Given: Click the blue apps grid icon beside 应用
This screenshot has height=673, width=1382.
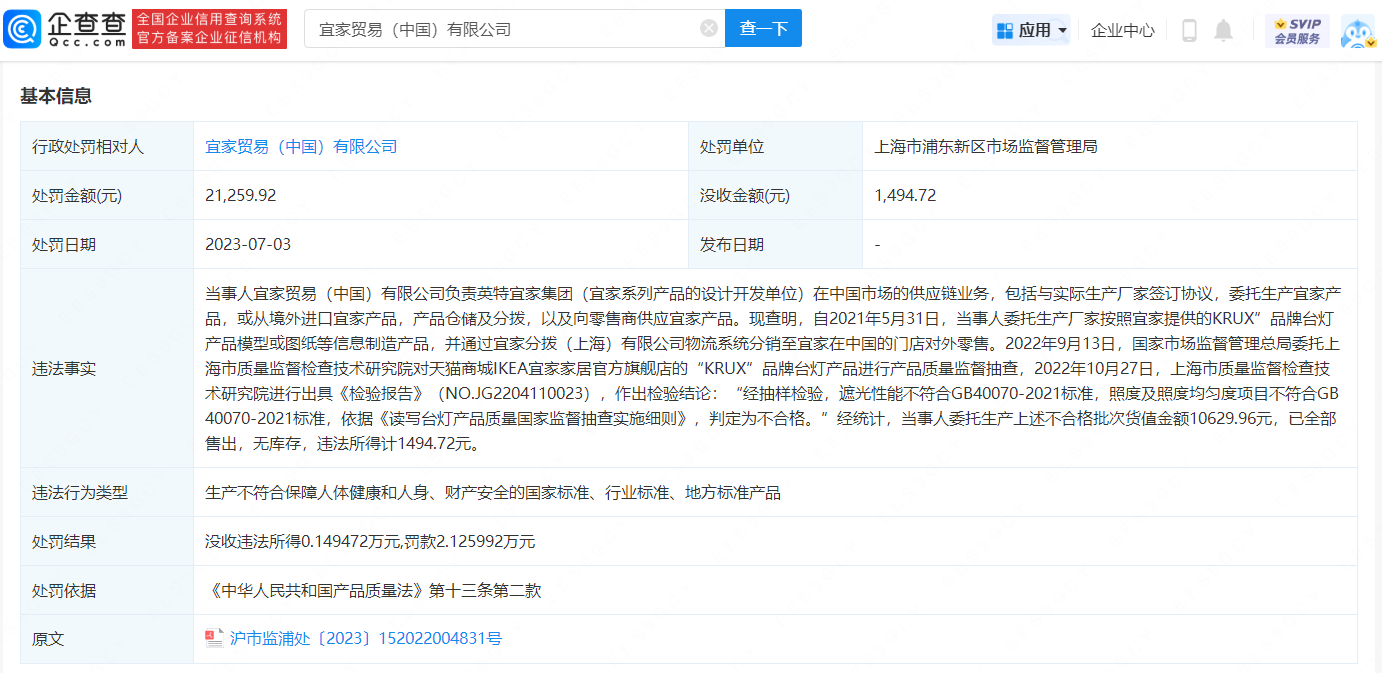Looking at the screenshot, I should coord(1003,28).
